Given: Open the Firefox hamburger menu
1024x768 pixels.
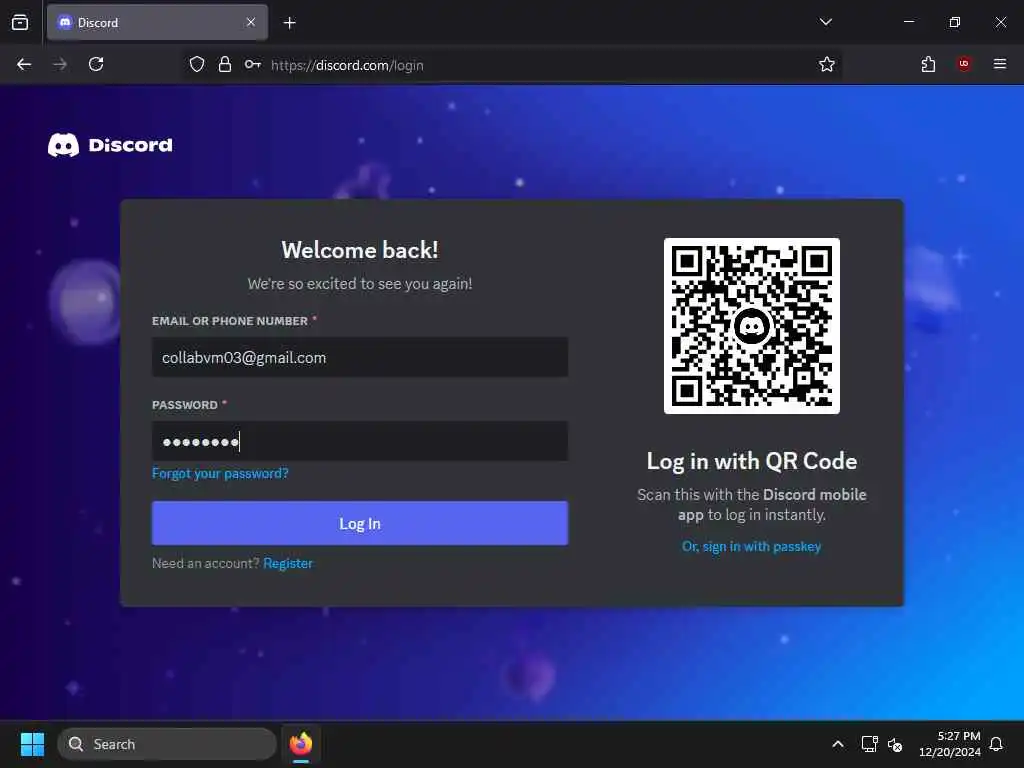Looking at the screenshot, I should (999, 64).
